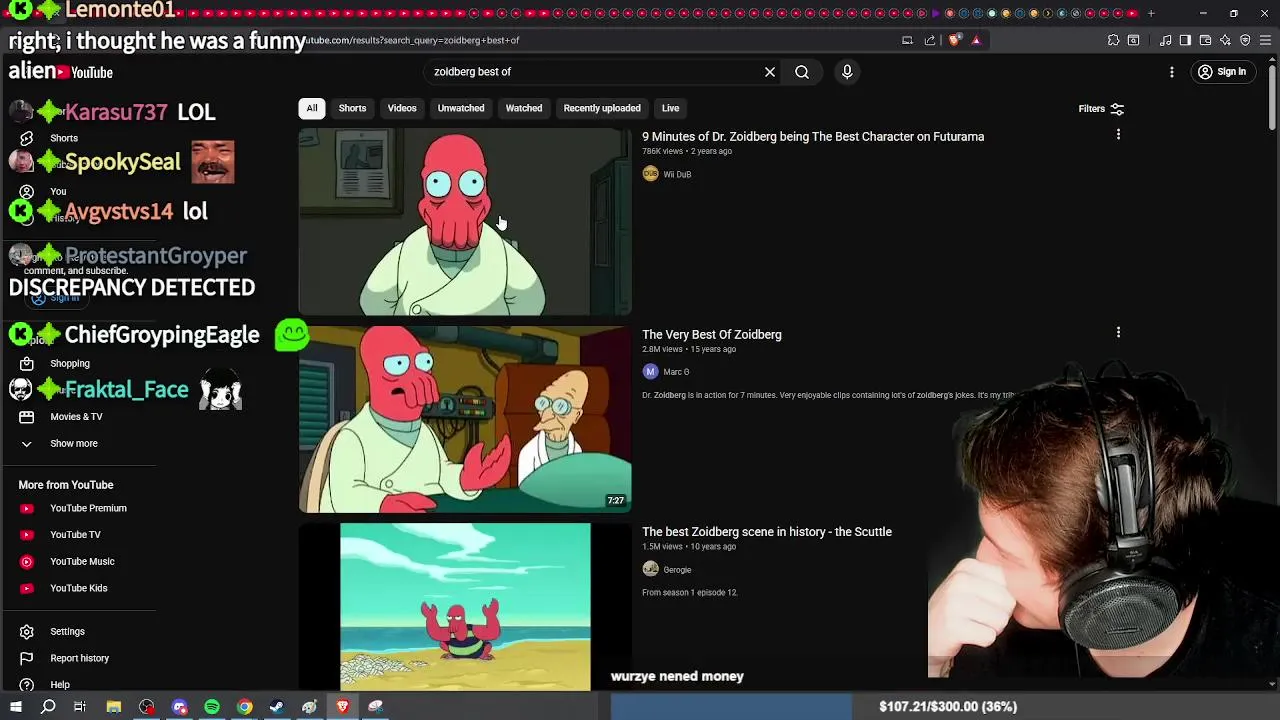
Task: Open the Brave VPN shield icon
Action: click(x=1245, y=40)
